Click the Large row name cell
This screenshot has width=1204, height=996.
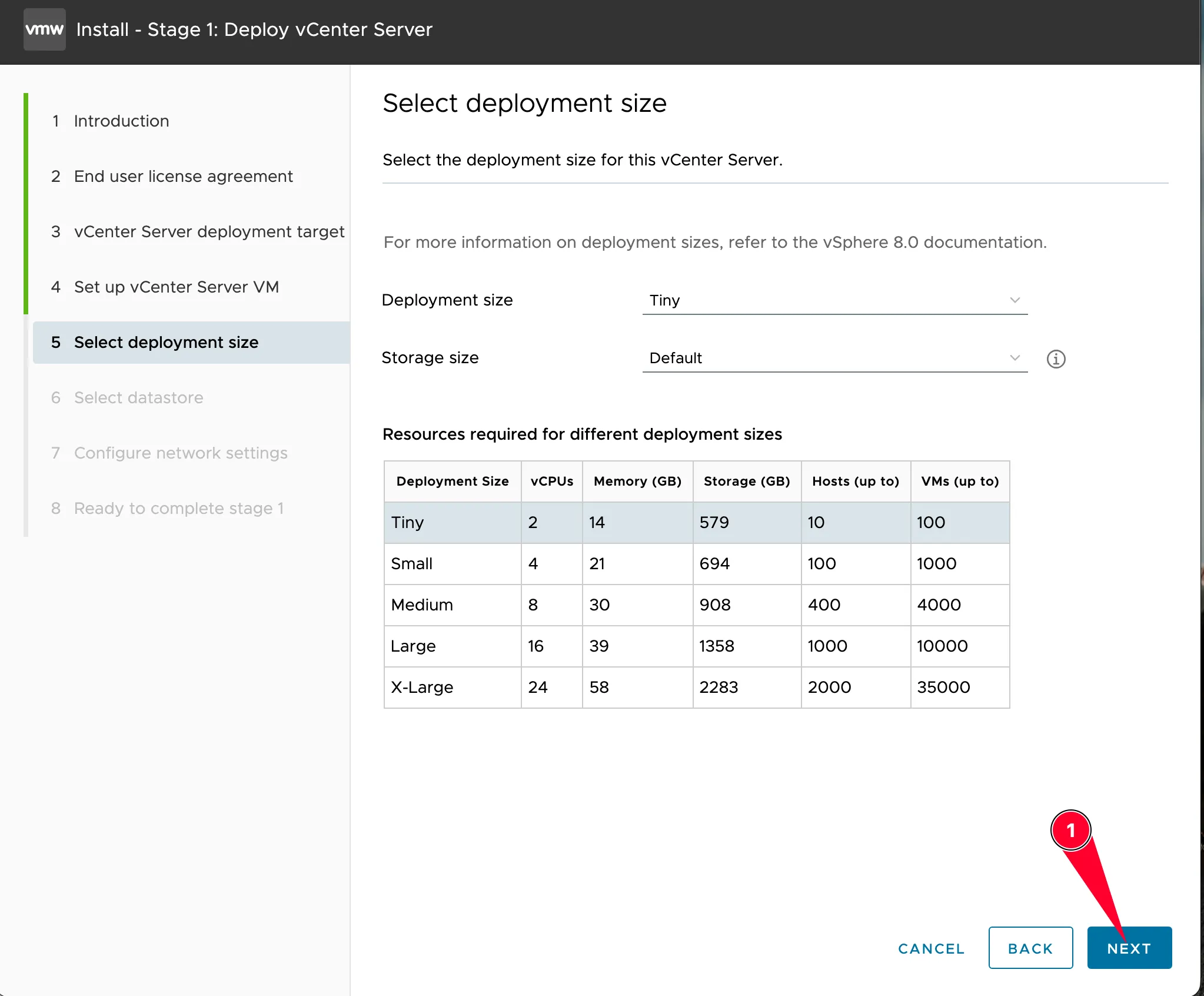tap(453, 646)
